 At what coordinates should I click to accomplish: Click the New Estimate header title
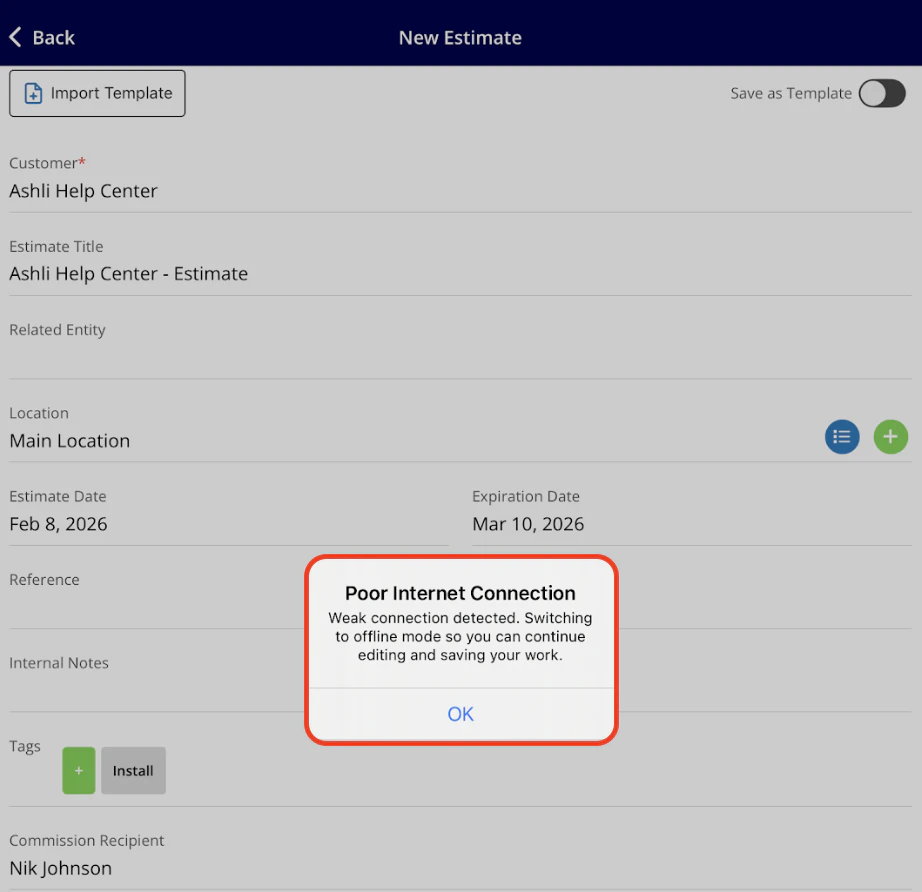[460, 38]
